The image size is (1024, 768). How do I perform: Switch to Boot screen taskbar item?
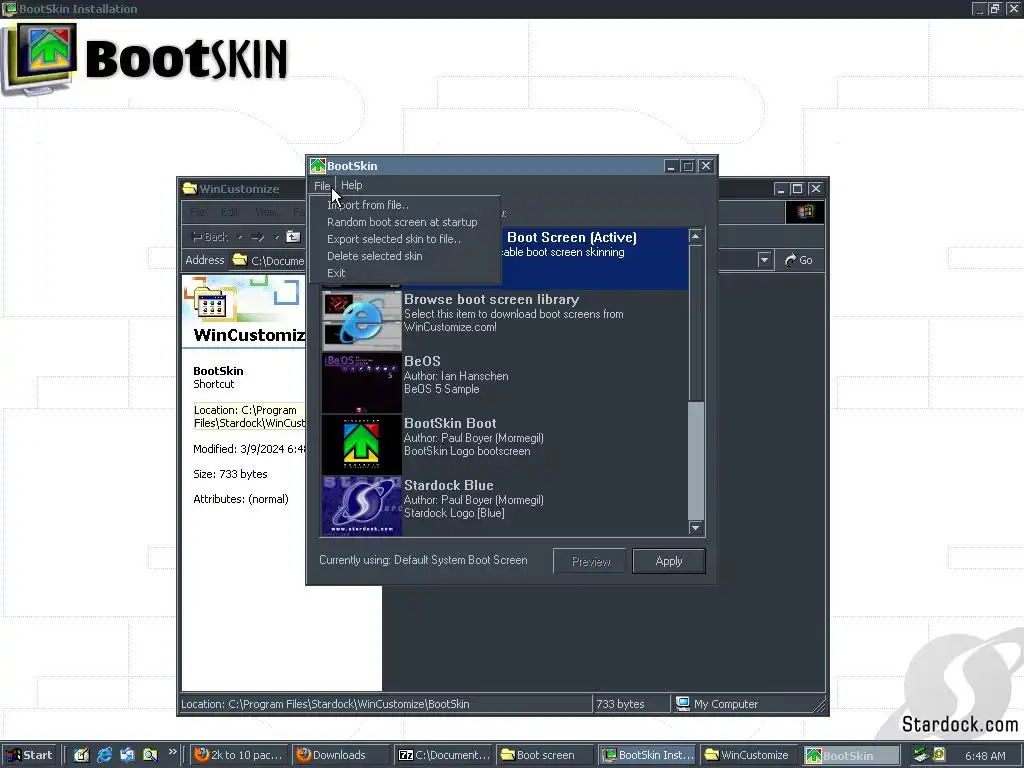click(x=543, y=755)
